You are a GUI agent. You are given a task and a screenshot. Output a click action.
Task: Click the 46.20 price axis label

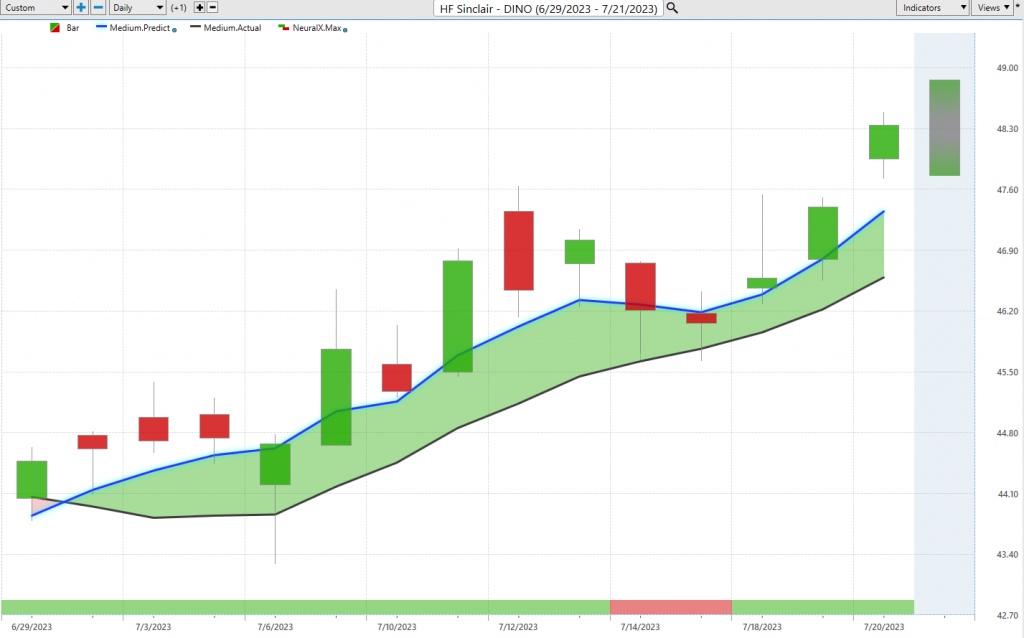[x=1007, y=311]
